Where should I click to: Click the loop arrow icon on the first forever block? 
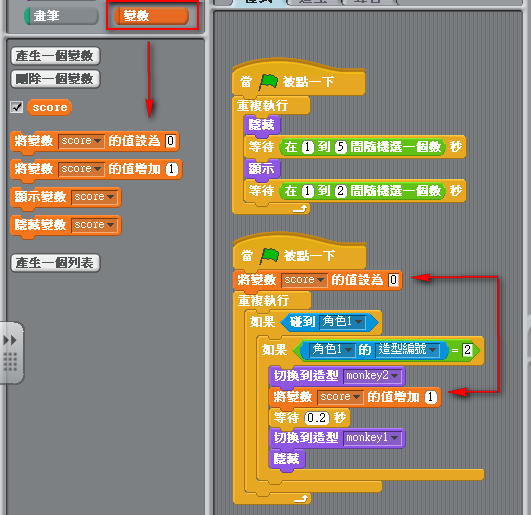click(300, 209)
